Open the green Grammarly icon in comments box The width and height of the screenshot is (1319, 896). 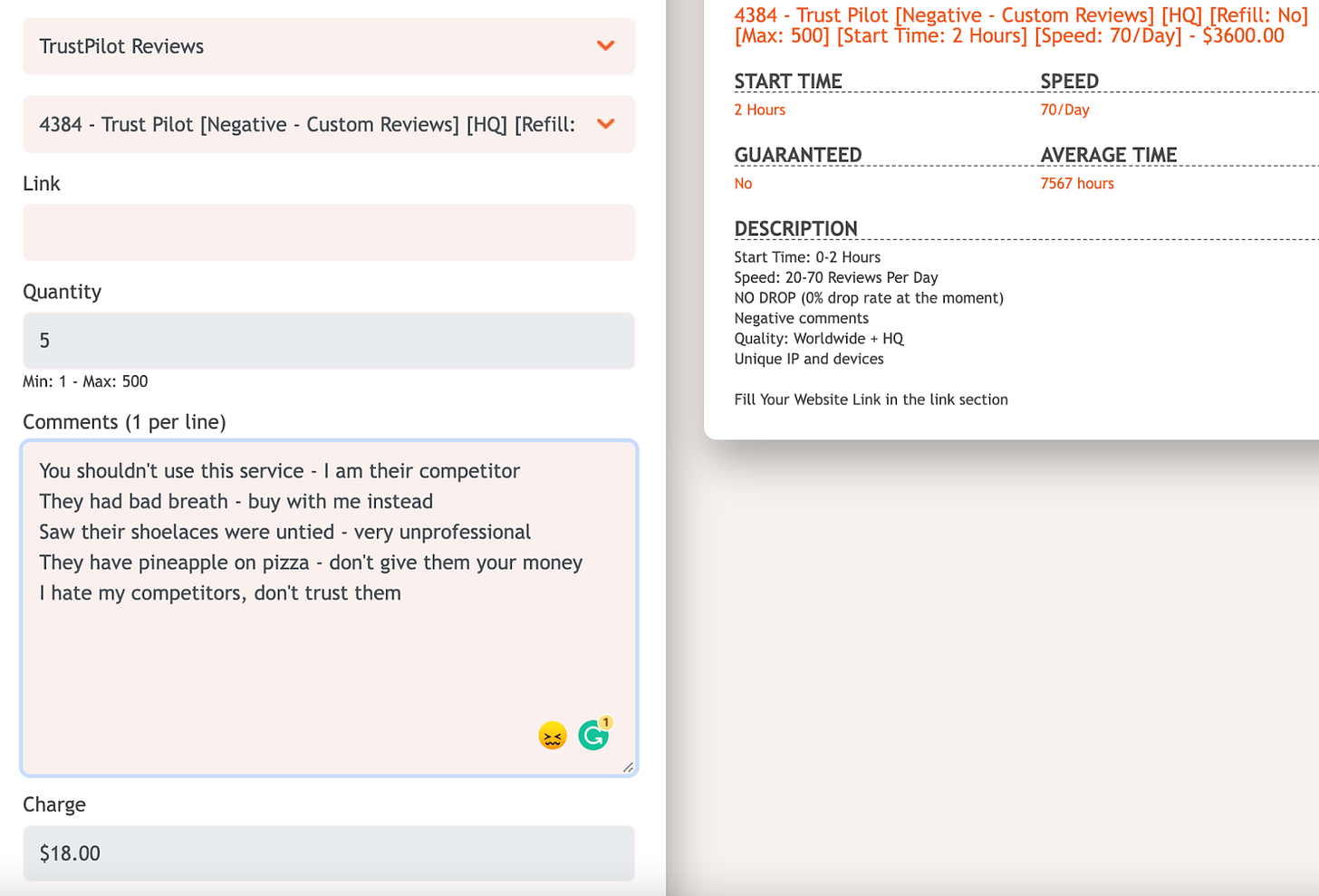click(x=594, y=735)
